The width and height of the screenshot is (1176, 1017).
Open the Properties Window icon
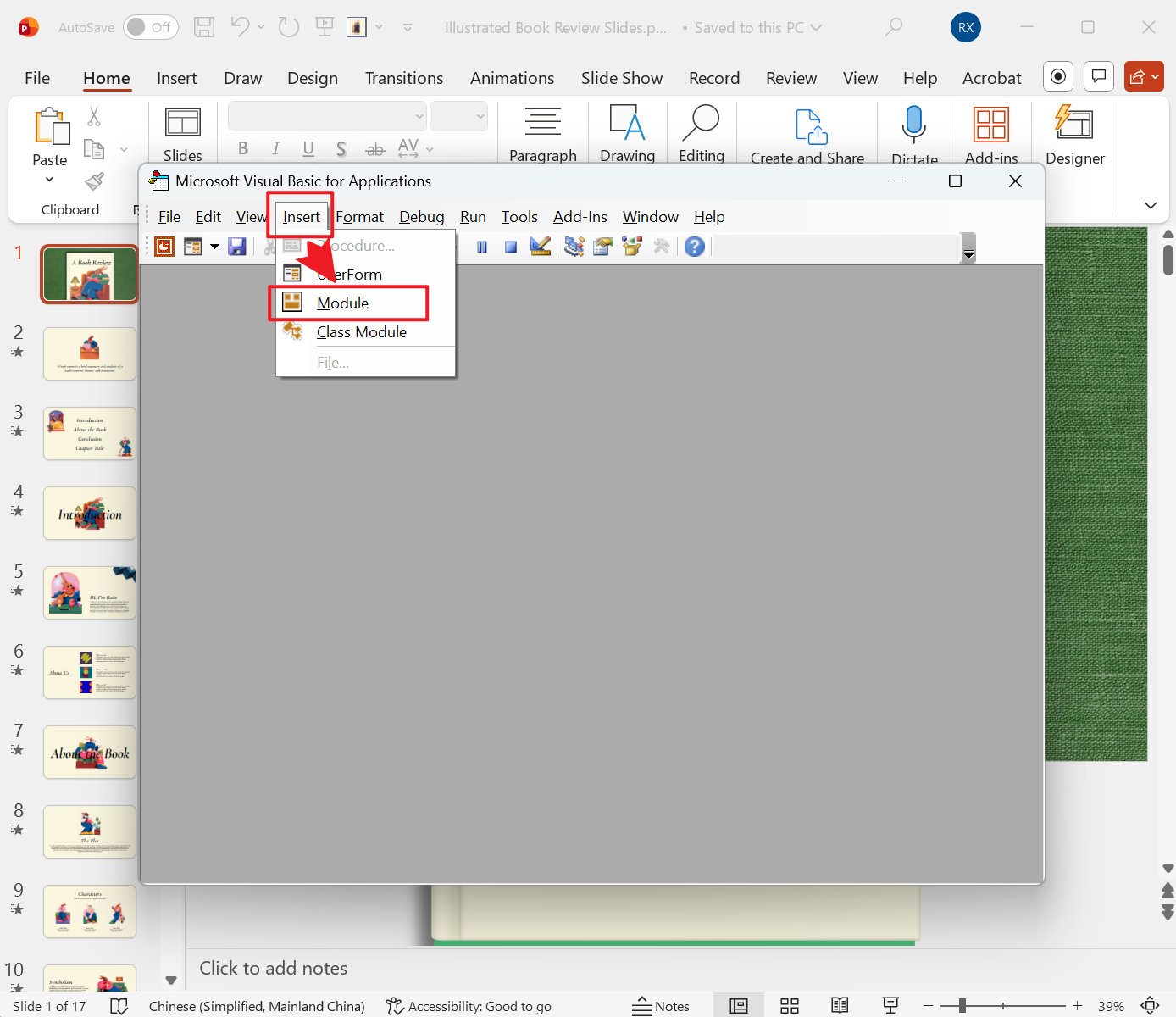pos(602,247)
